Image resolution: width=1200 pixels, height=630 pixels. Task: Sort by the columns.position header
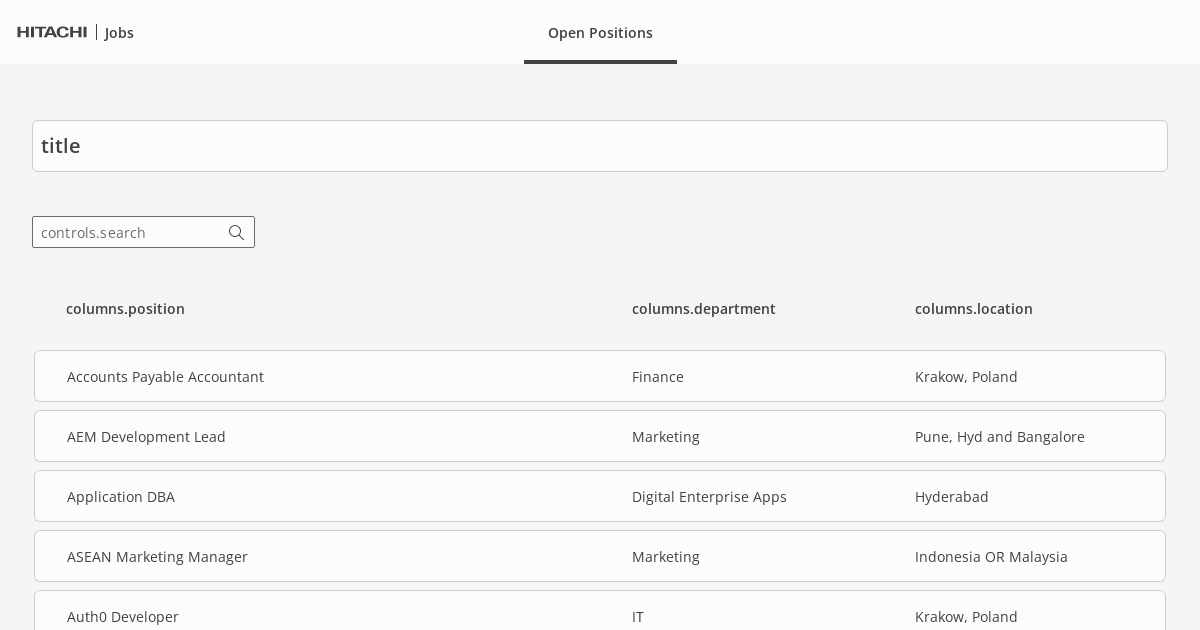coord(125,309)
